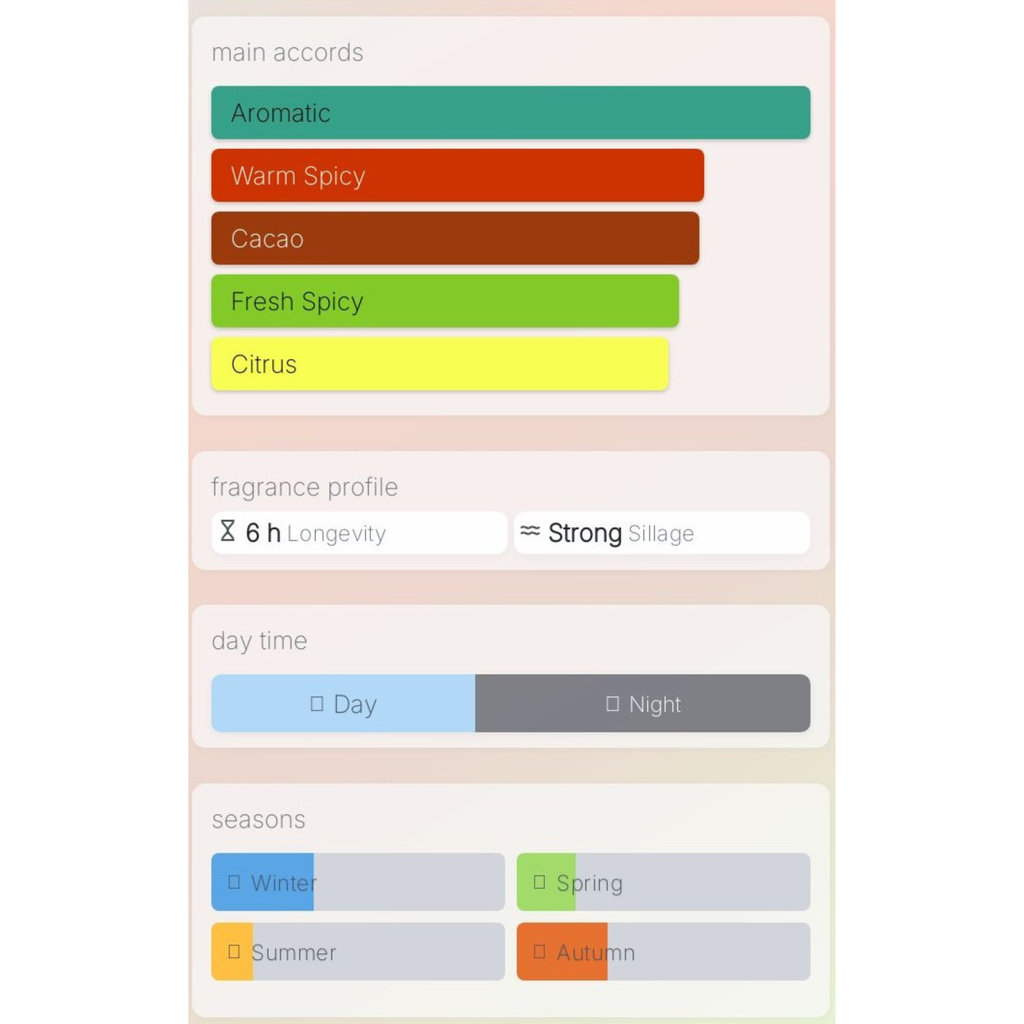Click the icon in the Autumn bar
Screen dimensions: 1024x1024
(x=540, y=952)
